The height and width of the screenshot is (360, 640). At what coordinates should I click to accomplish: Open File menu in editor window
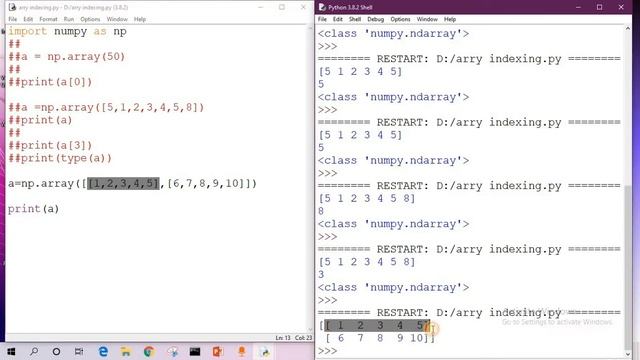[x=13, y=19]
